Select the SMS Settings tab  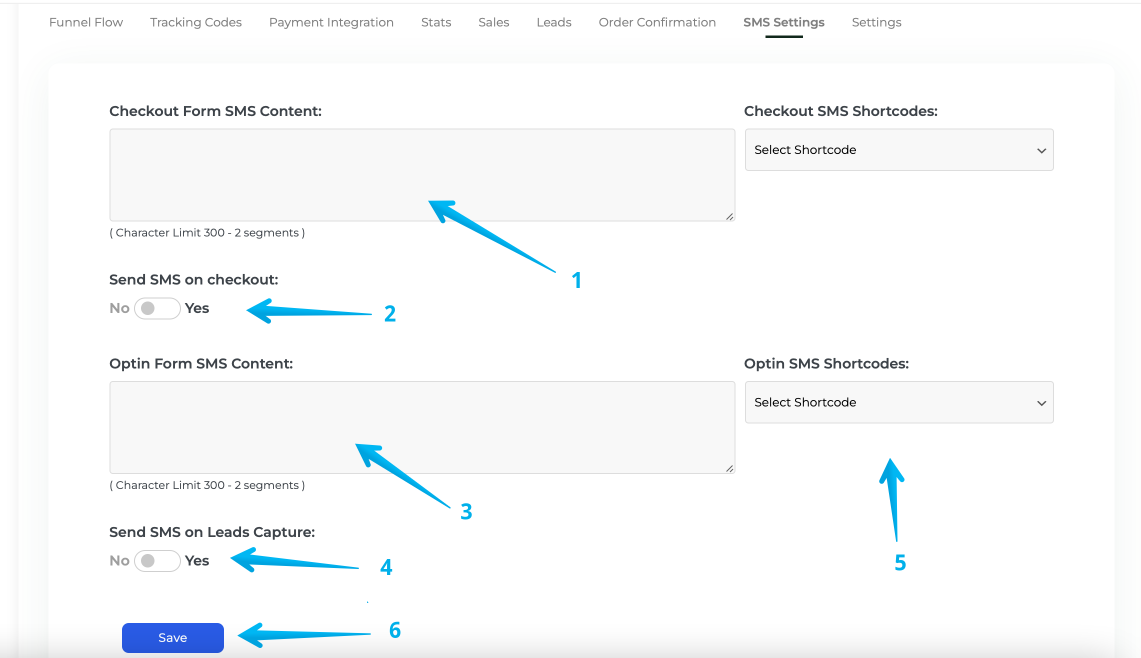coord(783,22)
